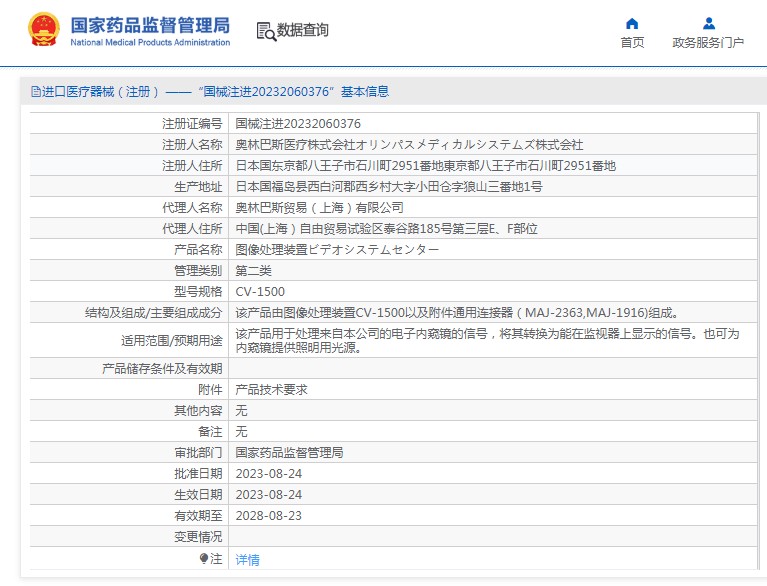Click the 首页 menu label

[632, 43]
